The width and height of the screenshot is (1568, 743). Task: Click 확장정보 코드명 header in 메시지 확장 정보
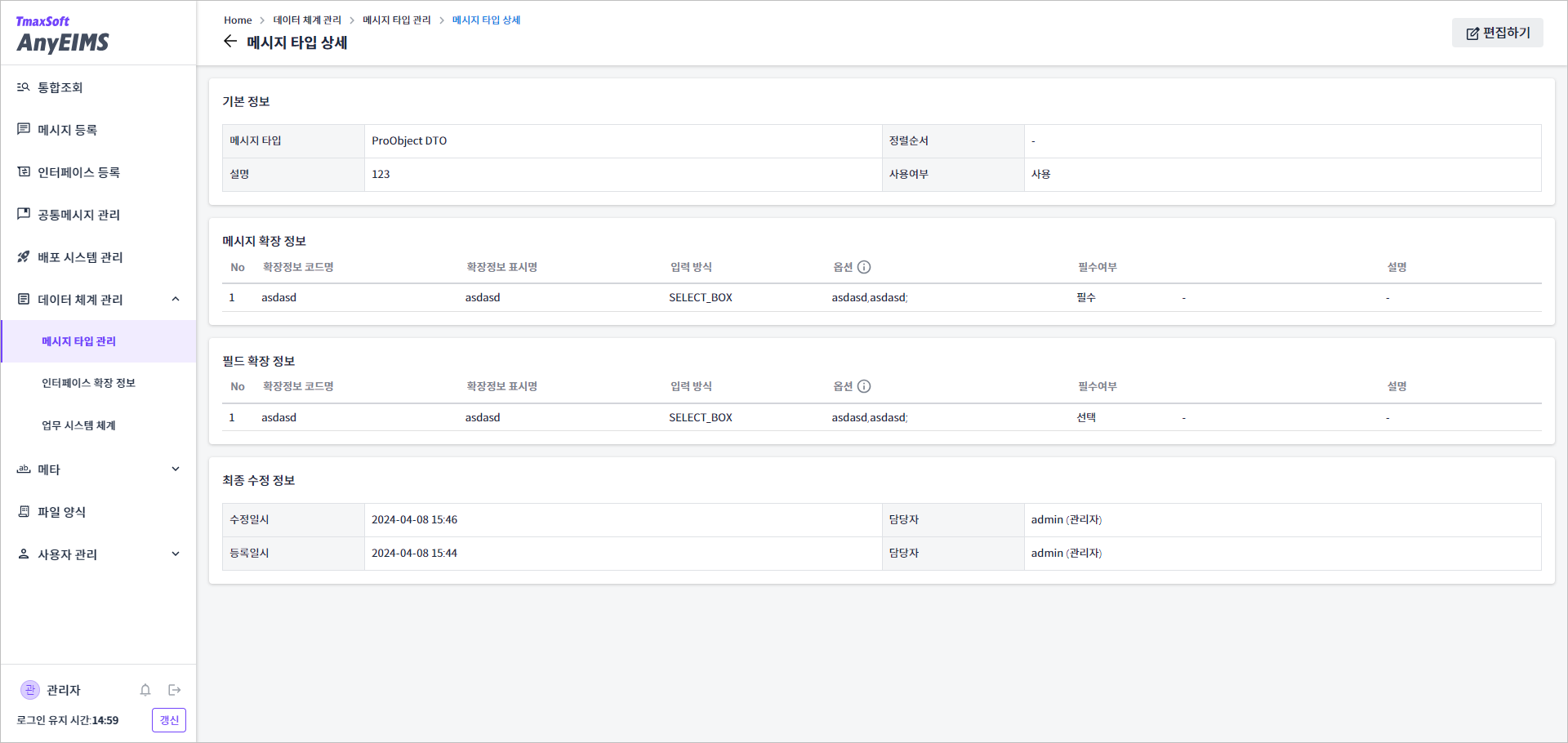[x=298, y=267]
